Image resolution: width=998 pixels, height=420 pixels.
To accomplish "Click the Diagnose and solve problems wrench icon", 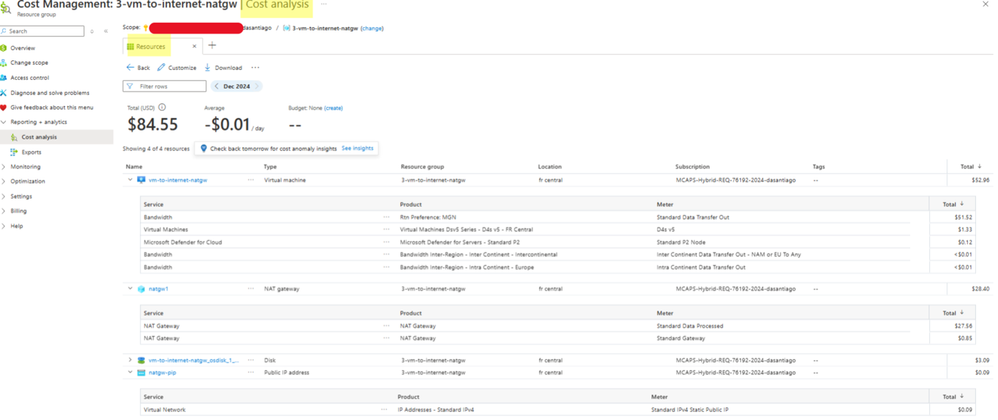I will pyautogui.click(x=4, y=93).
